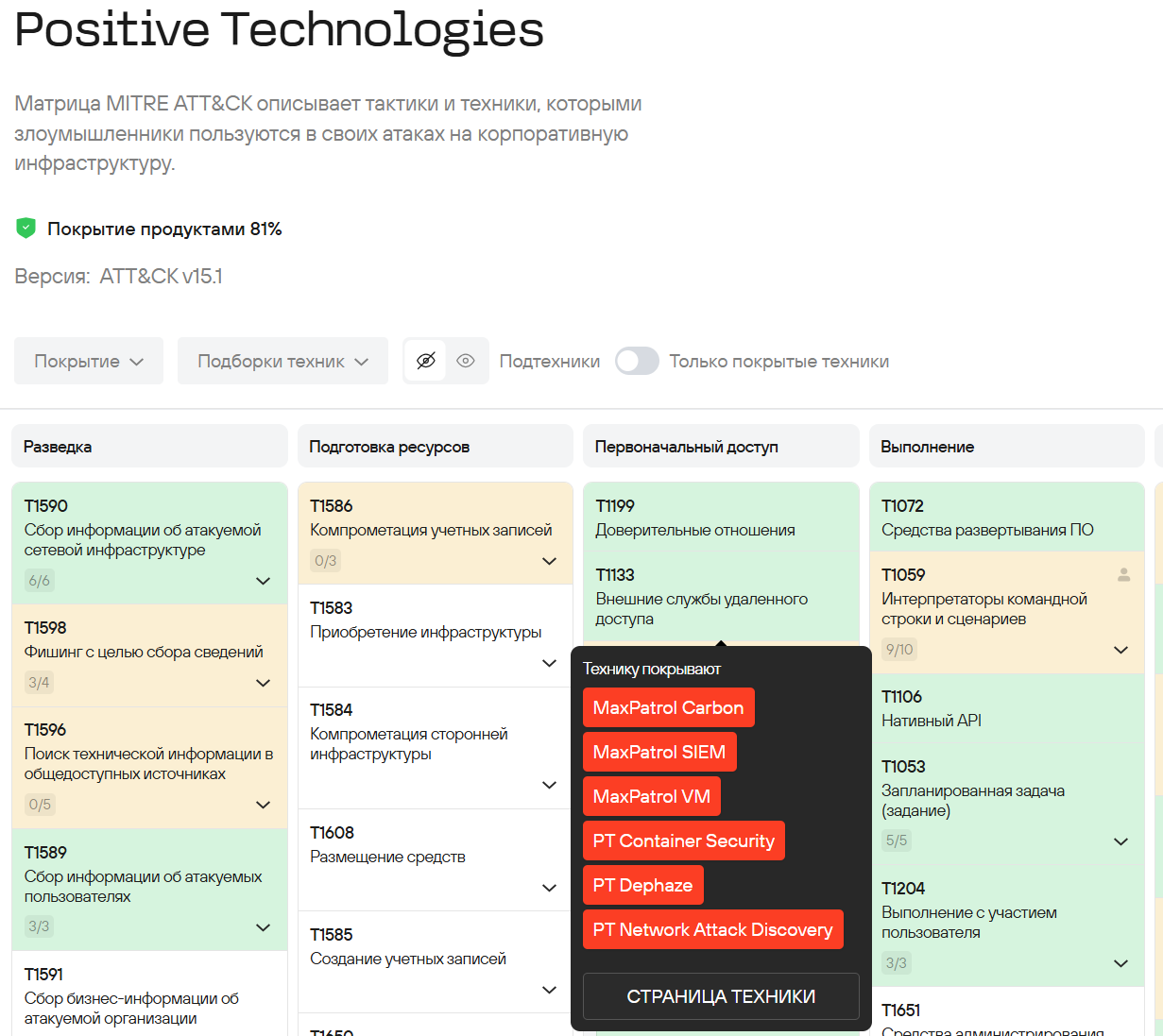Viewport: 1163px width, 1036px height.
Task: Click 'Технику покрывают' popup heading
Action: click(652, 669)
